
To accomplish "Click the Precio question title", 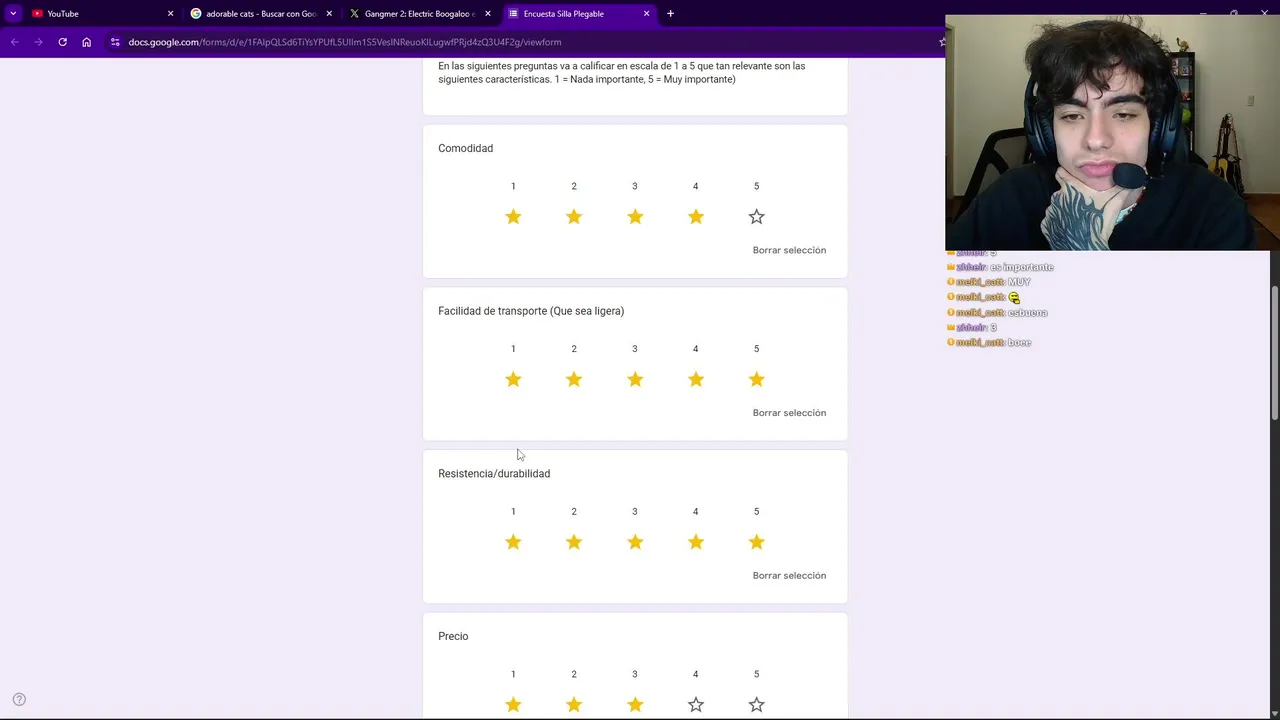I will (453, 636).
